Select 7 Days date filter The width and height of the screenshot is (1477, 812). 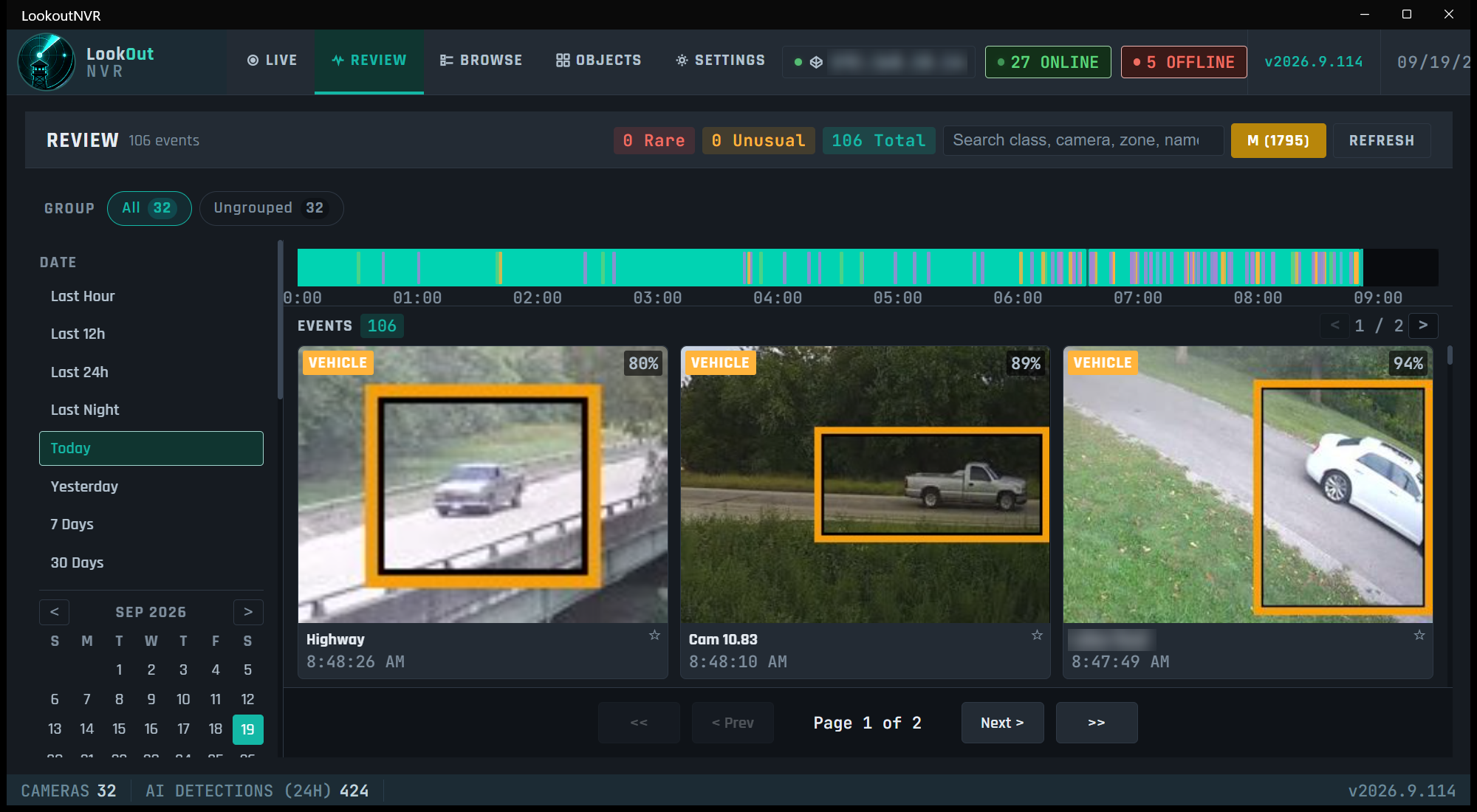(x=151, y=524)
